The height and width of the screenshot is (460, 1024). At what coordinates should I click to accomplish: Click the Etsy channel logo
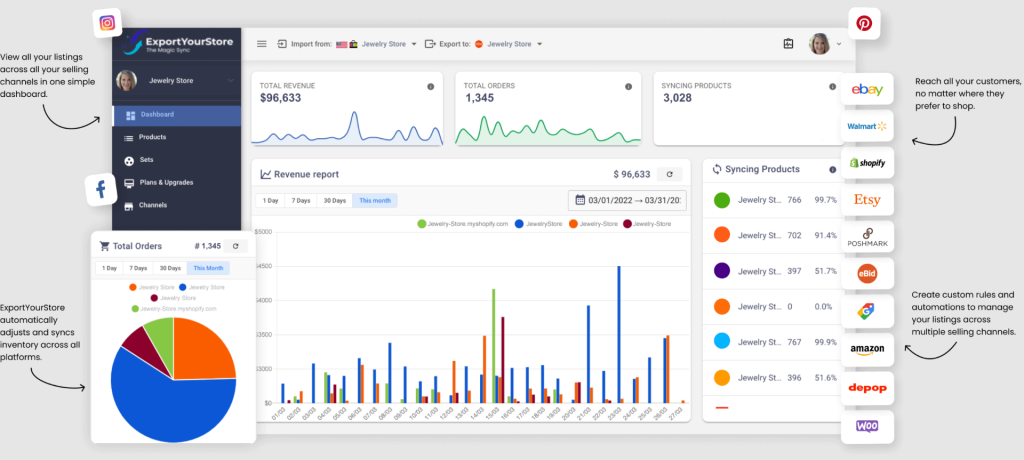coord(867,200)
